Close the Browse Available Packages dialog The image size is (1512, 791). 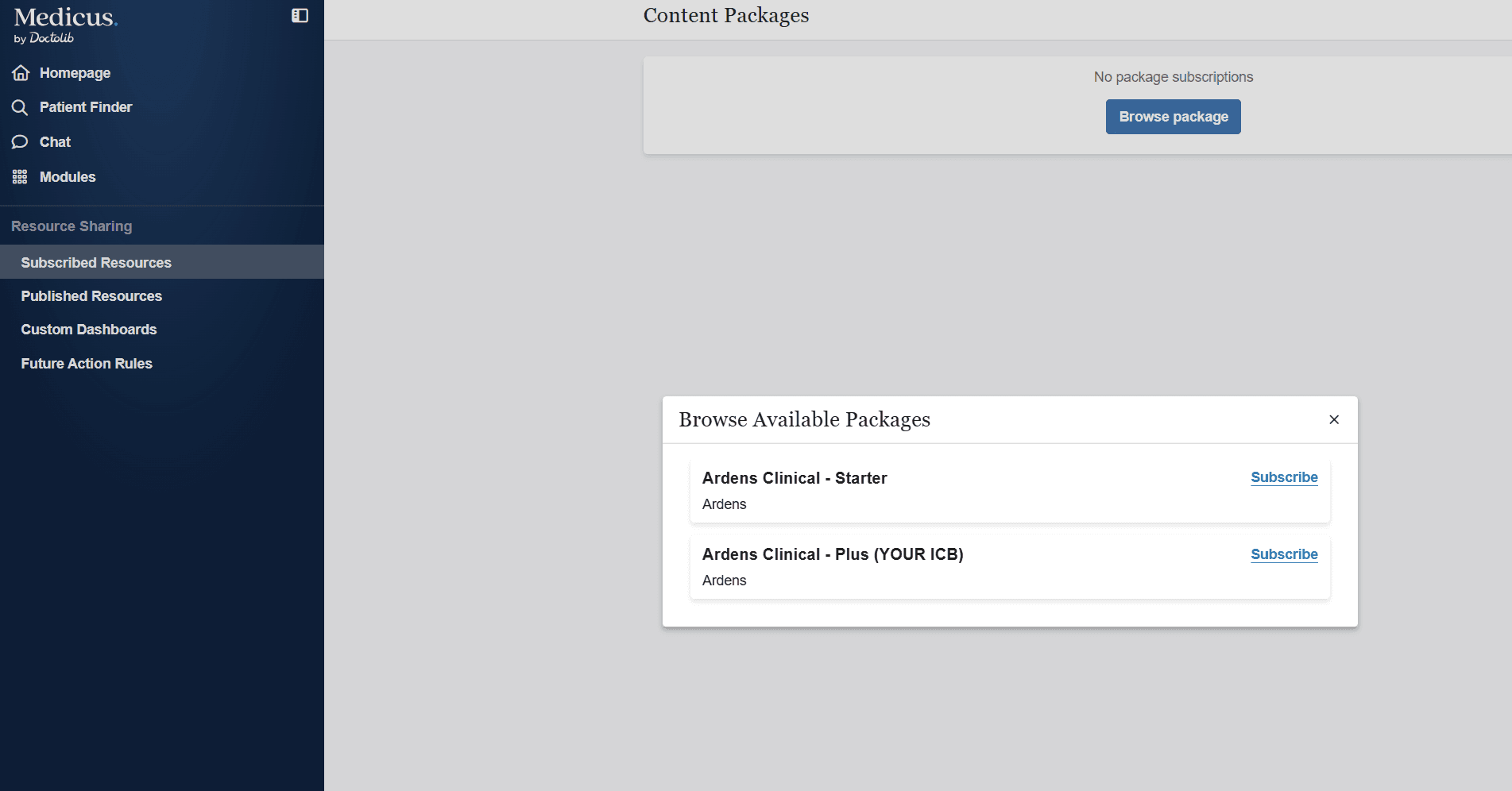pyautogui.click(x=1334, y=419)
